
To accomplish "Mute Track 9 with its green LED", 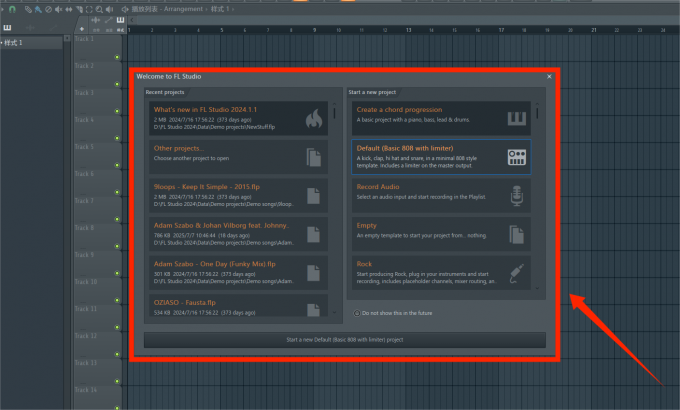I will click(x=117, y=273).
